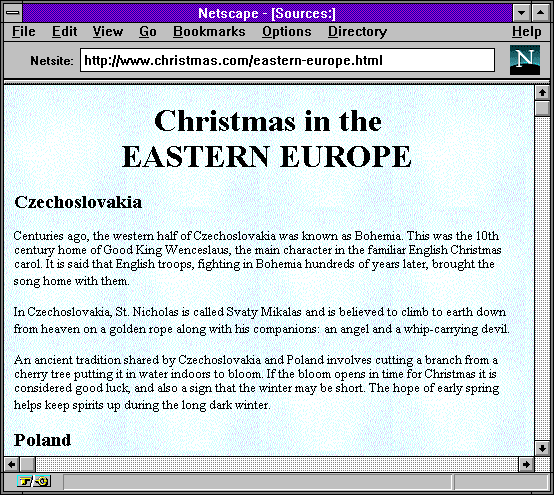This screenshot has width=554, height=495.
Task: Open the File menu
Action: [24, 32]
